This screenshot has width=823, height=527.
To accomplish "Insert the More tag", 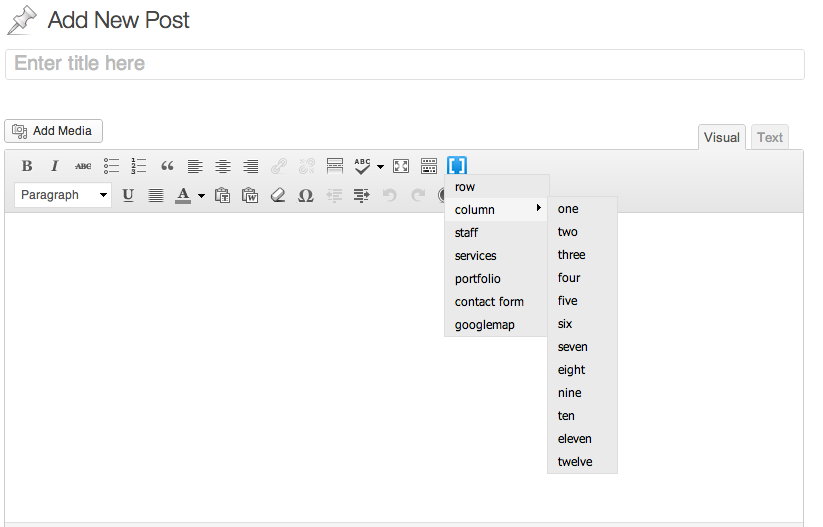I will pyautogui.click(x=334, y=166).
